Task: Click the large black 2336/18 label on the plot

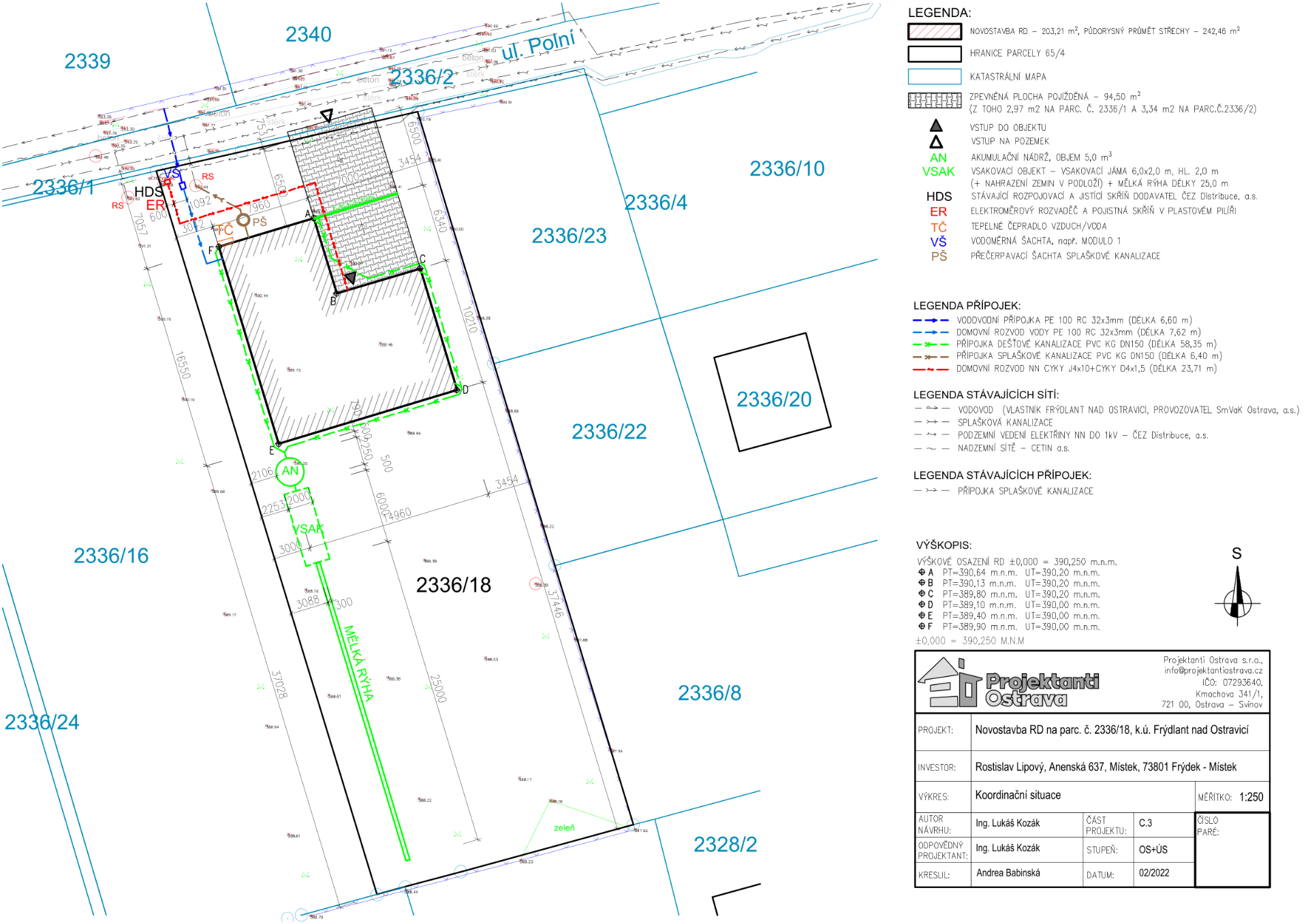Action: coord(454,585)
